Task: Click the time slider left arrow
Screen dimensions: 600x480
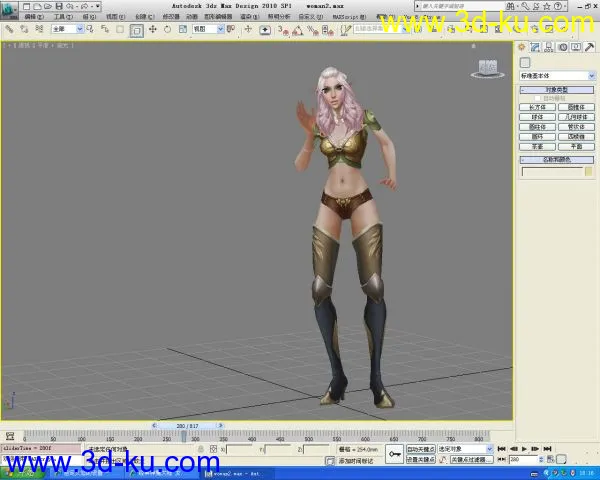Action: [154, 426]
